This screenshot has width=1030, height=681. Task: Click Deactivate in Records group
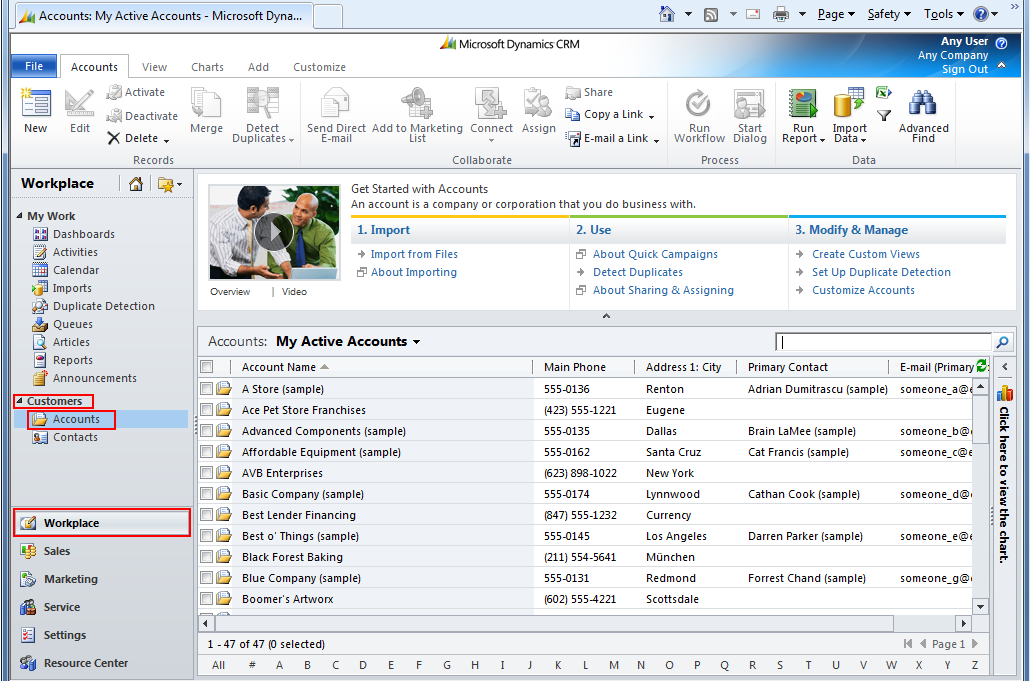click(x=142, y=116)
